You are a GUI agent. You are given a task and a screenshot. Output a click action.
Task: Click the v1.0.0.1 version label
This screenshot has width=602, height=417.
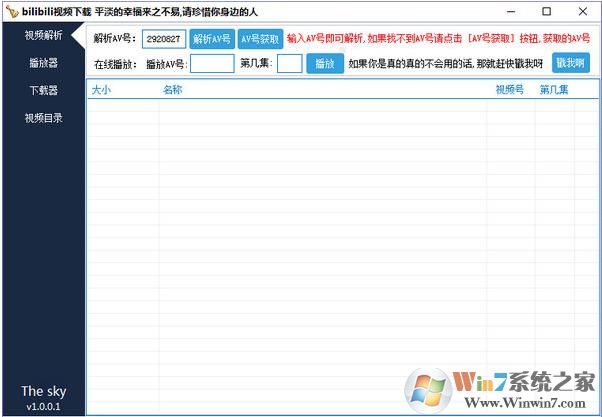43,406
